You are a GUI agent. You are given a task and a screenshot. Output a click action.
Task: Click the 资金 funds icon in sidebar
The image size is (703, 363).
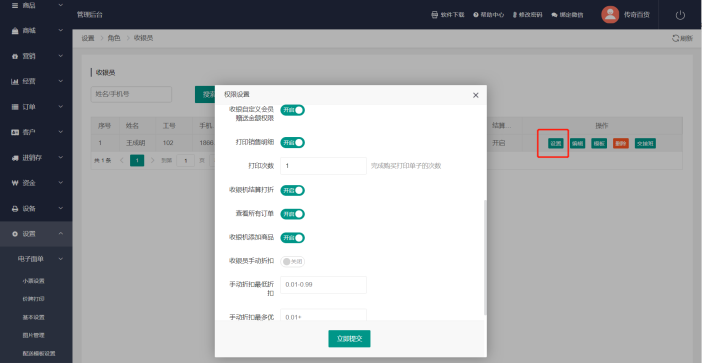coord(15,183)
